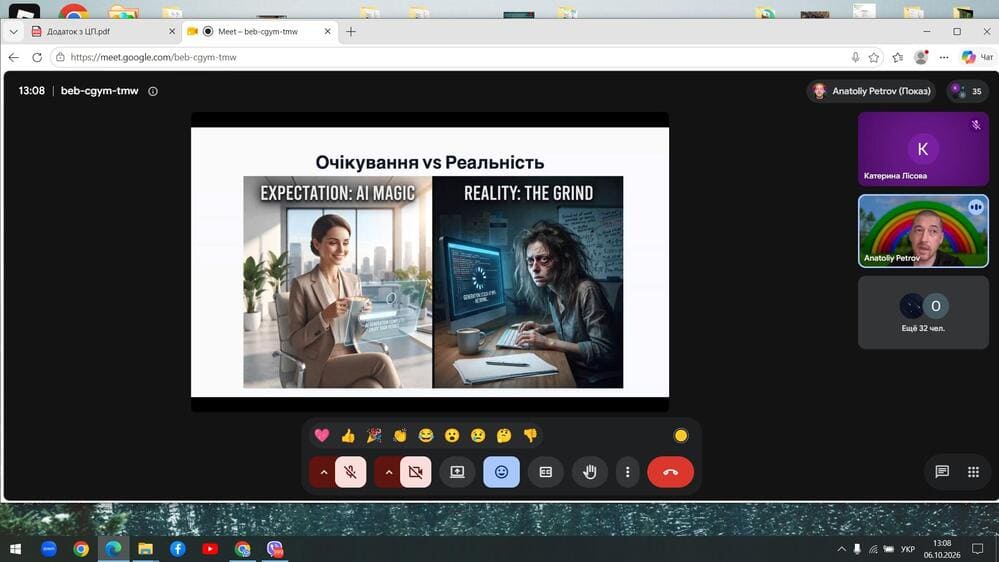Open Zoom from the taskbar
This screenshot has width=999, height=562.
click(48, 549)
